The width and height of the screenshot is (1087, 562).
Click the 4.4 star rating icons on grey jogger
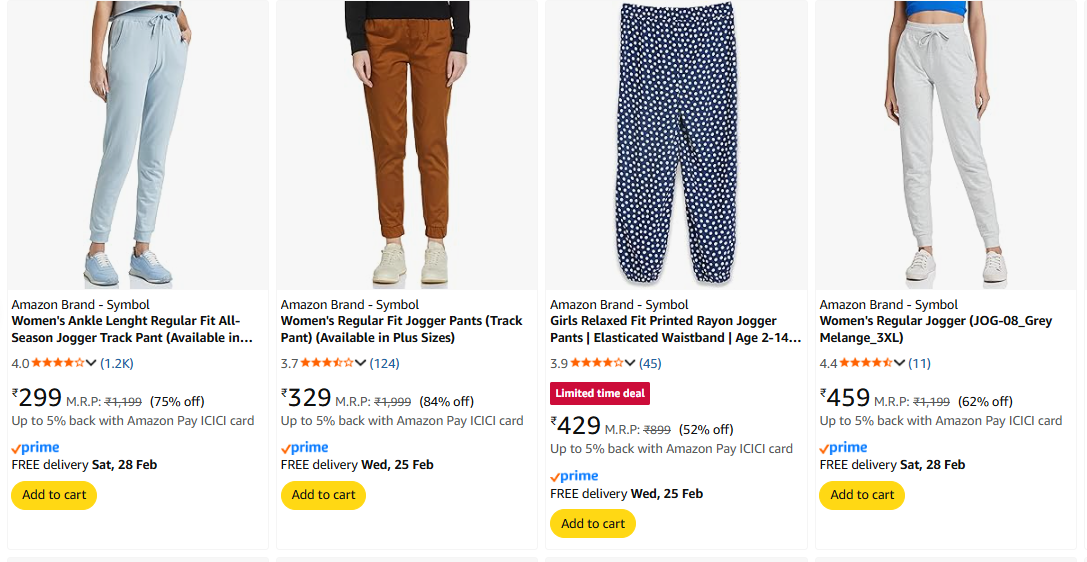(x=867, y=363)
